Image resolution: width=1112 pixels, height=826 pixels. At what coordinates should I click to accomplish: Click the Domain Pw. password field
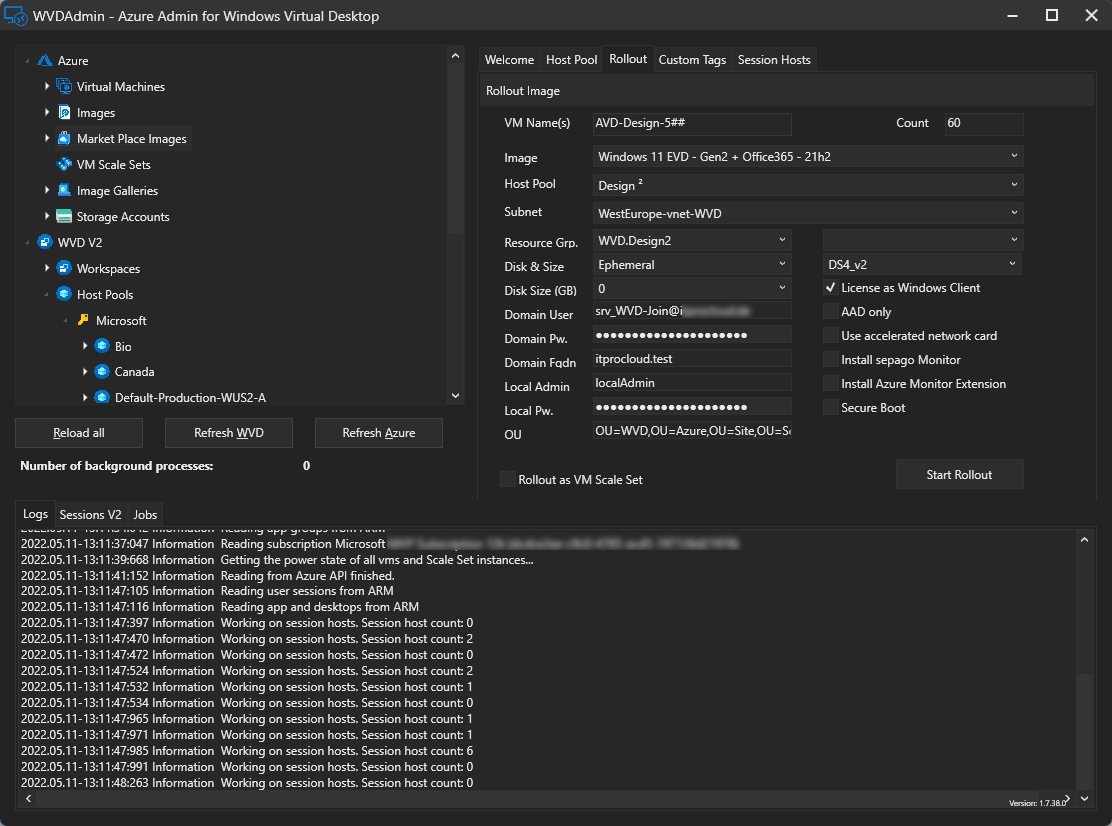pos(692,335)
